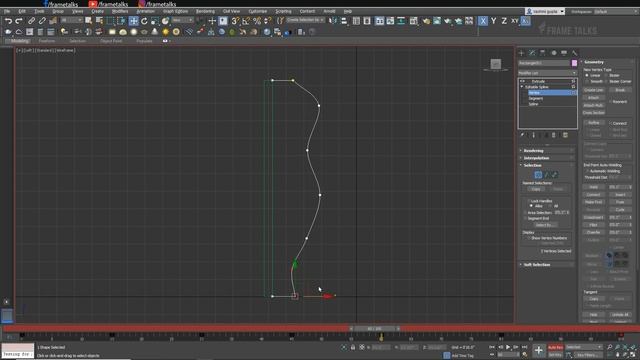
Task: Restrict to XY plane button
Action: tap(515, 21)
